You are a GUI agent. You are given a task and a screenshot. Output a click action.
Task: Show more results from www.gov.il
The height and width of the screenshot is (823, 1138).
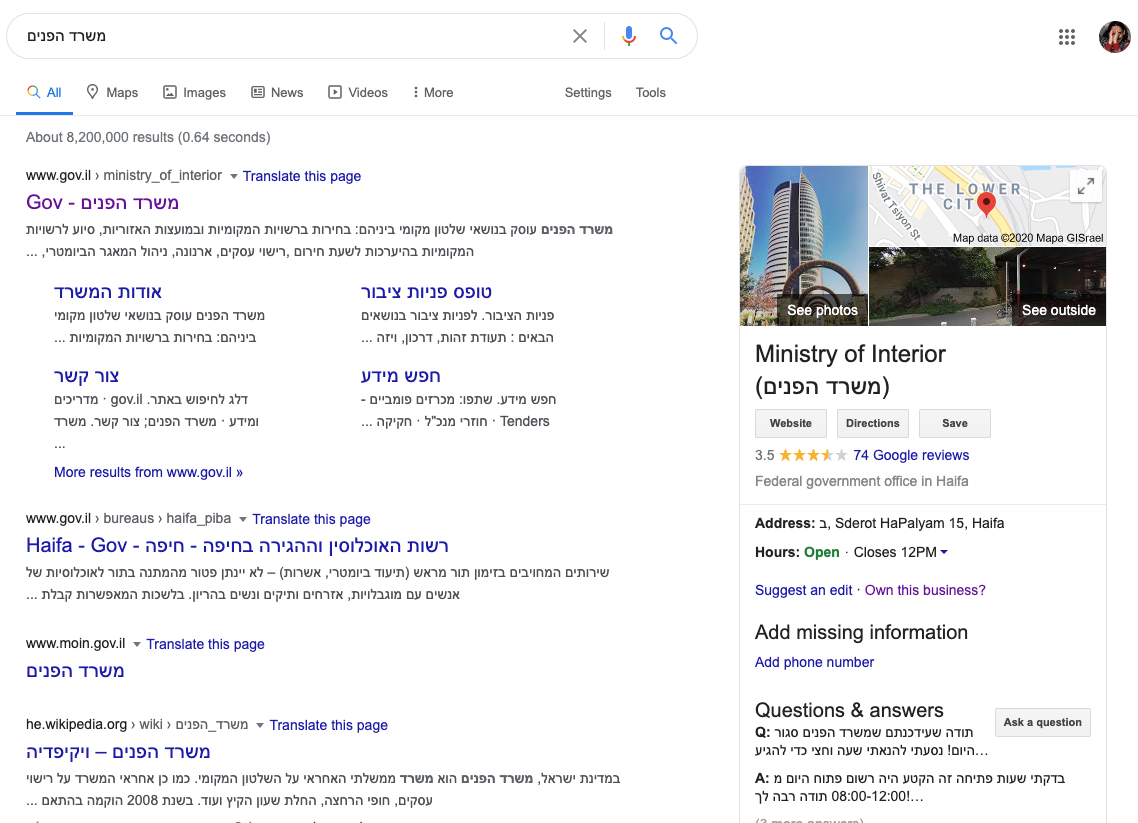(148, 472)
